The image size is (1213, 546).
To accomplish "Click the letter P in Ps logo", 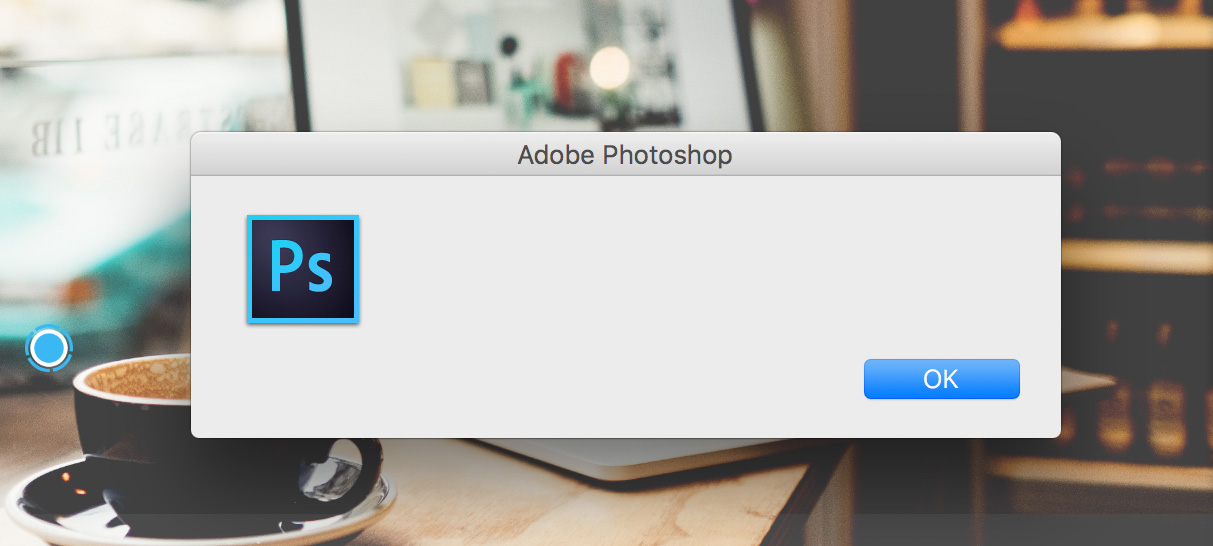I will pyautogui.click(x=285, y=265).
